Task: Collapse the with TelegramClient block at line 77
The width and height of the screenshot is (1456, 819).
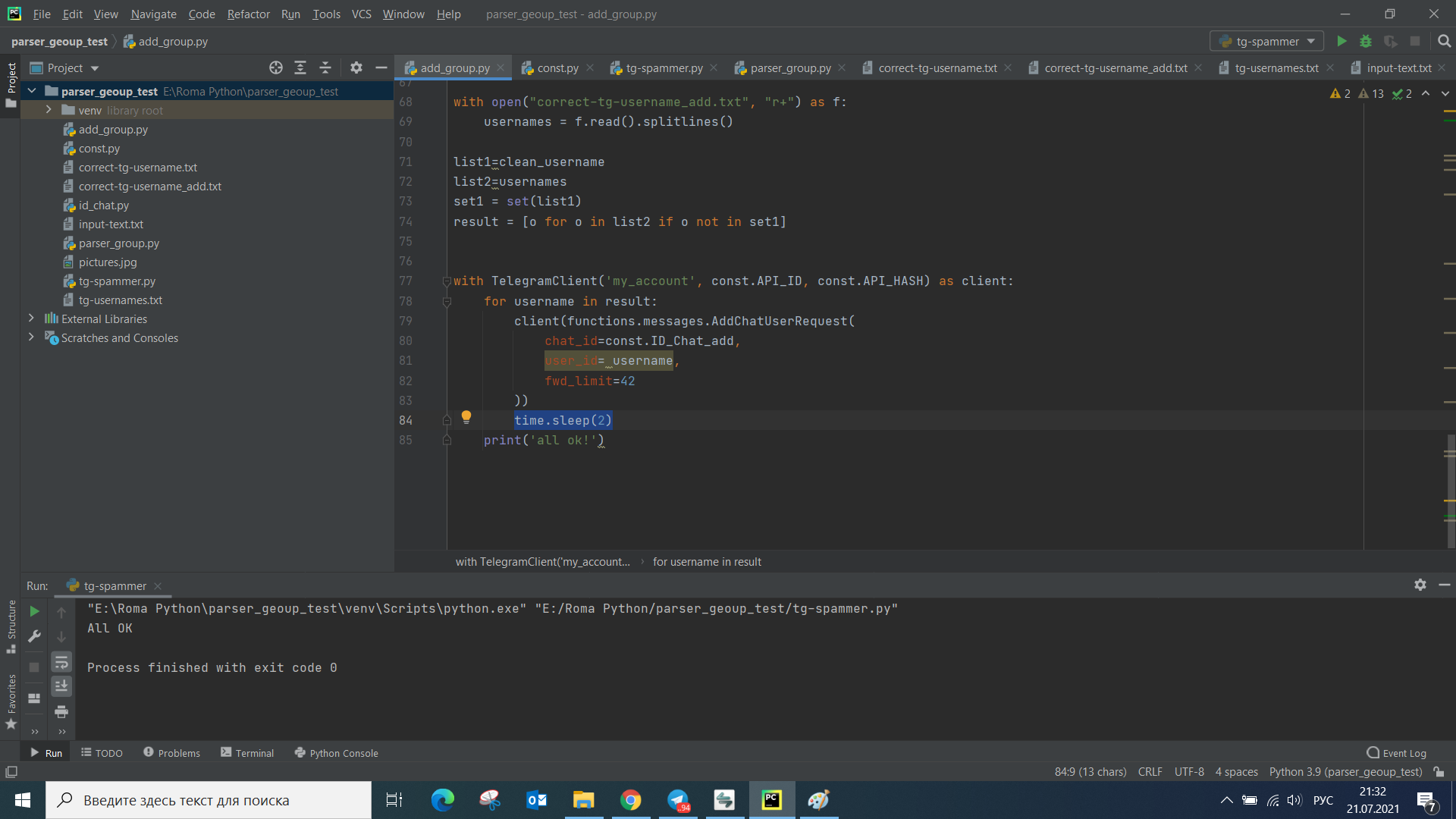Action: pos(447,281)
